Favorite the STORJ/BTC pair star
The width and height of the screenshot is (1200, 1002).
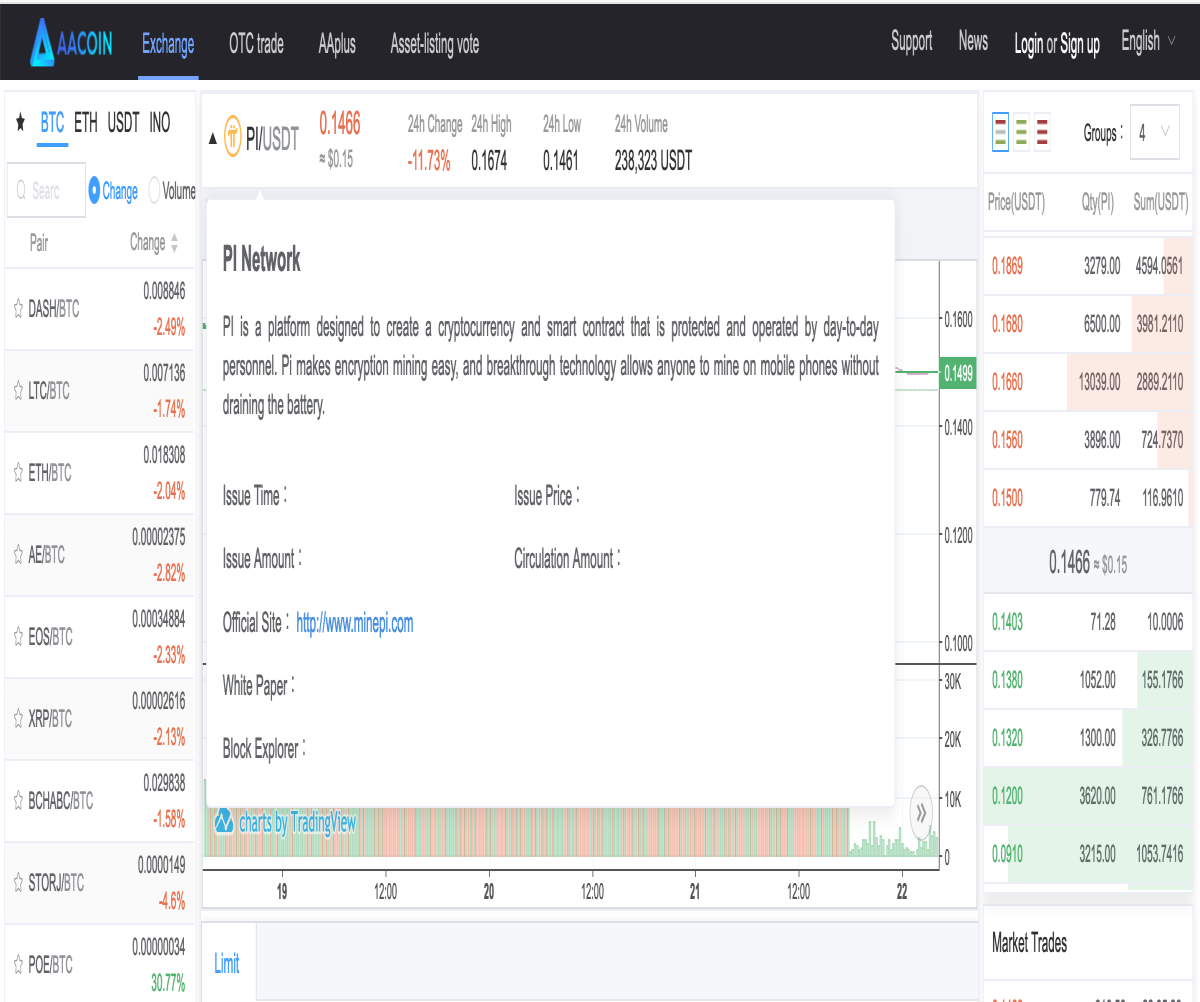click(x=18, y=883)
